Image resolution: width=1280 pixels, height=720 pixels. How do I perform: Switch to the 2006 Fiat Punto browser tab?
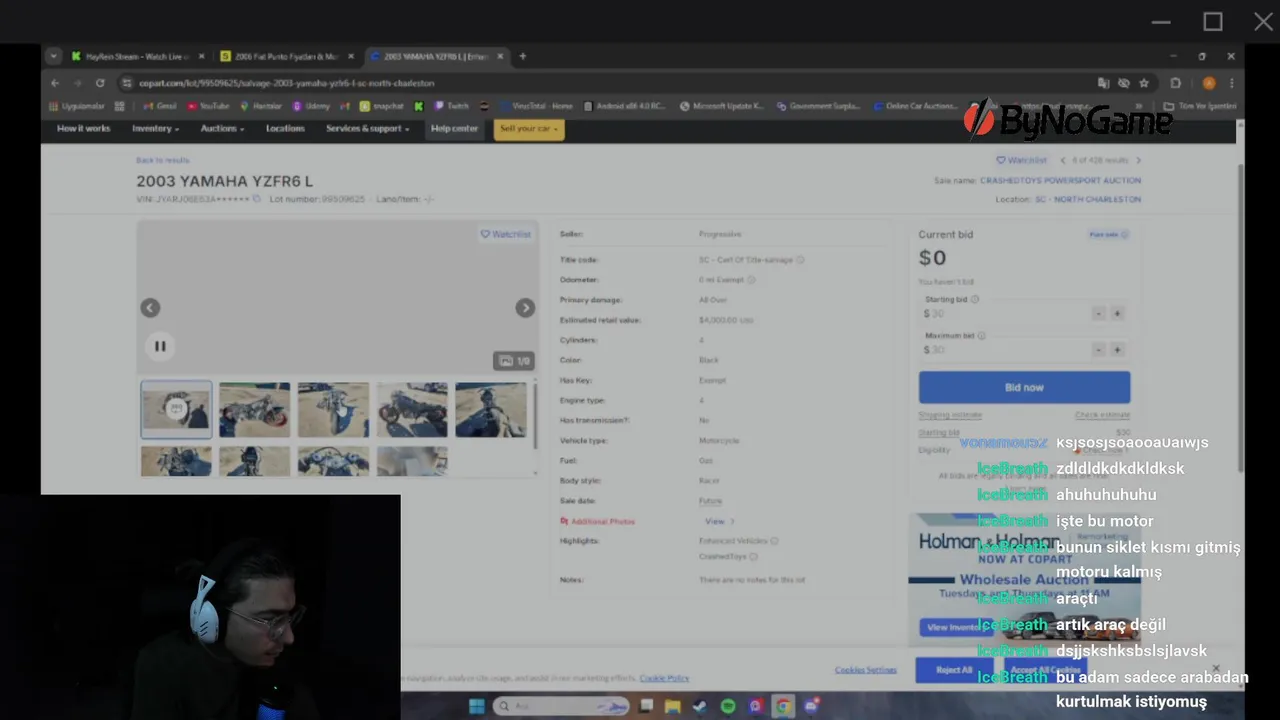(x=287, y=57)
